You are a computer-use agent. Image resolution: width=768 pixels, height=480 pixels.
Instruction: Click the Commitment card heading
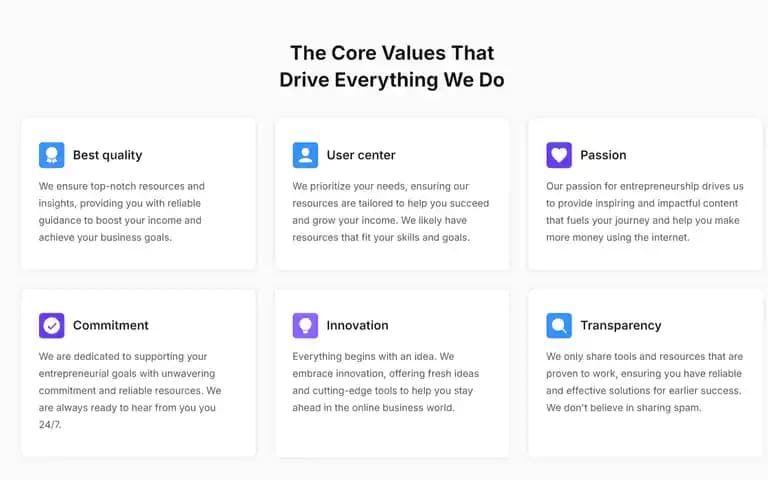pos(111,325)
